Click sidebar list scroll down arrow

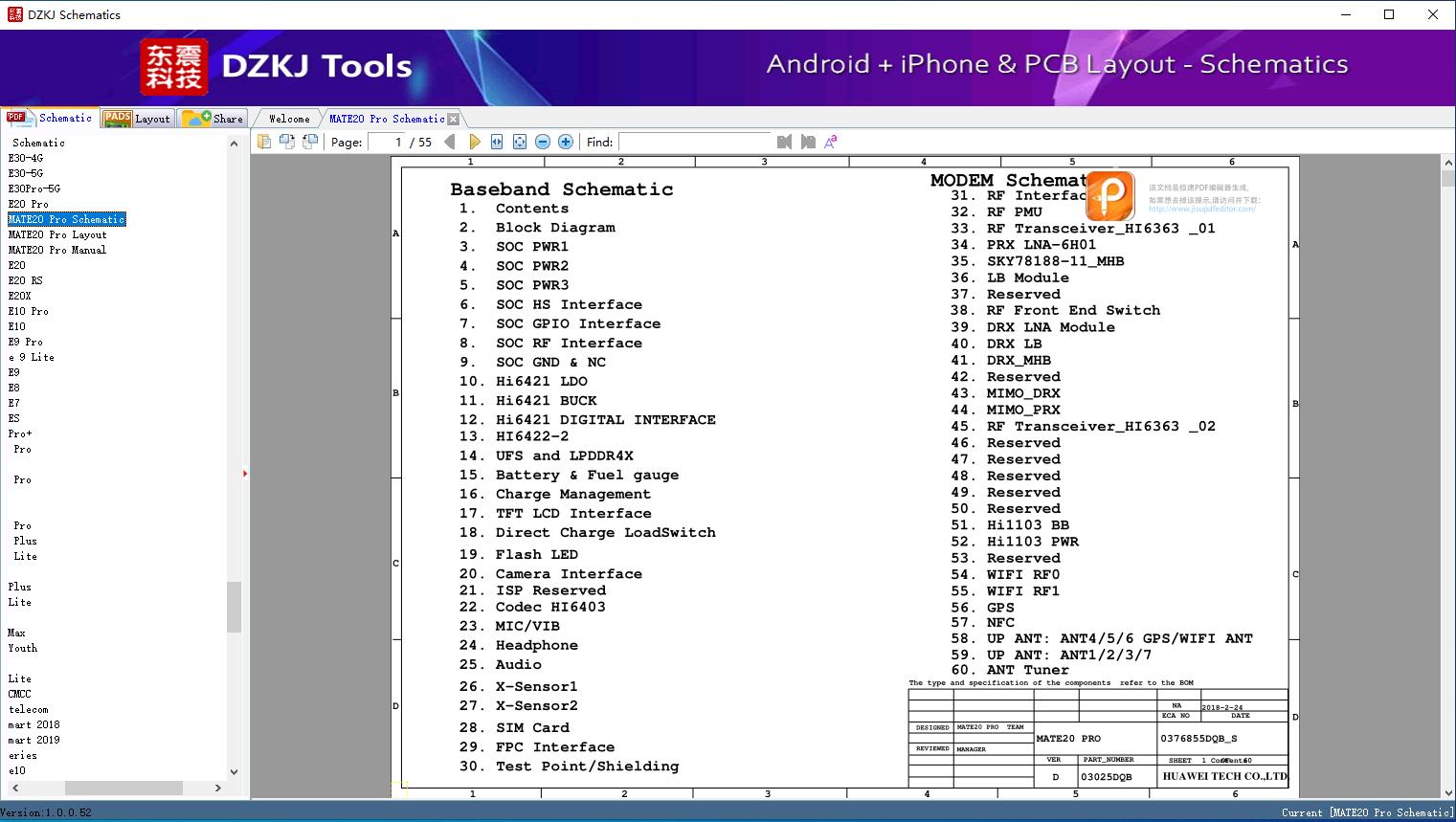[x=235, y=771]
